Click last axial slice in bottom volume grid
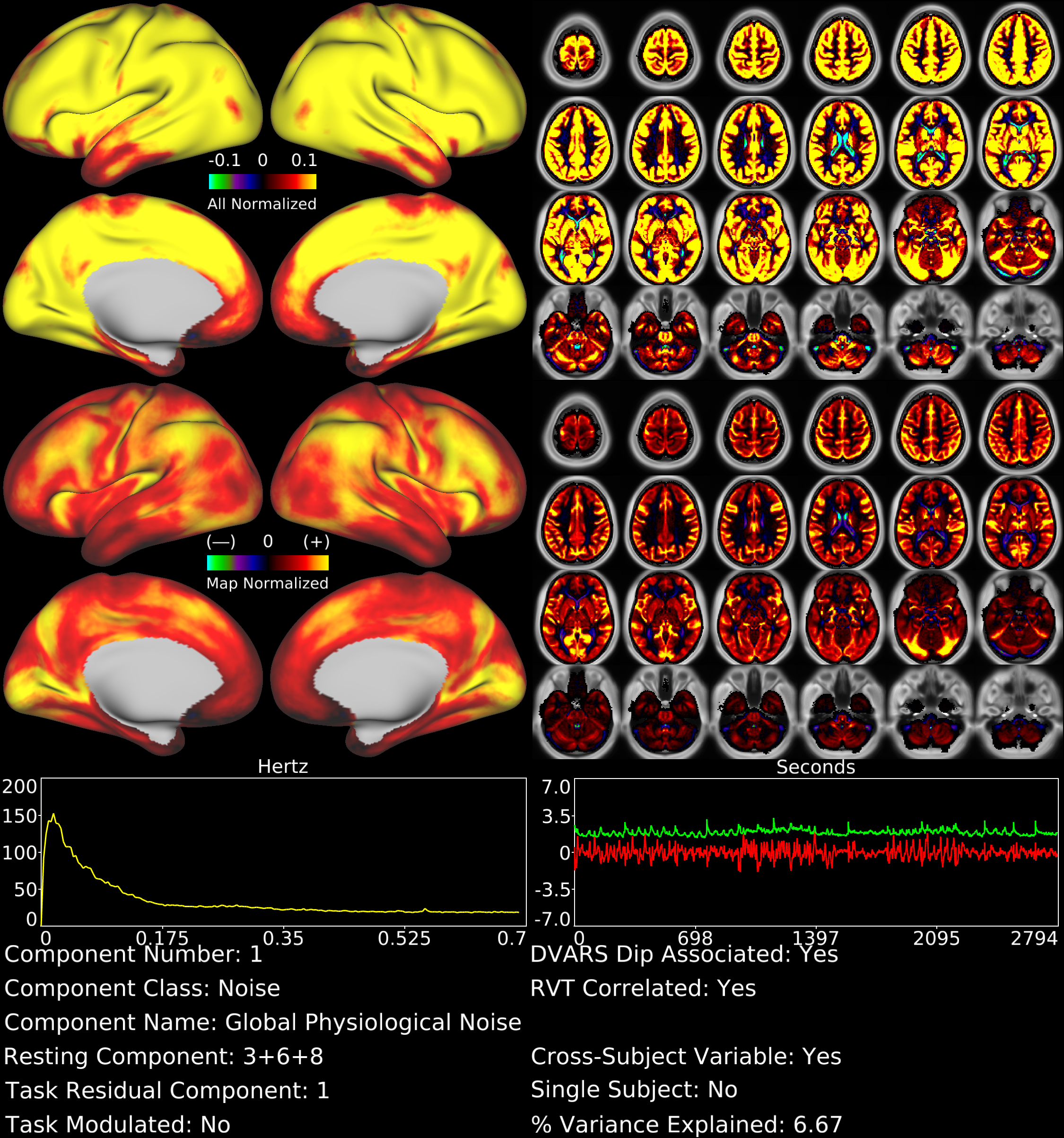 pyautogui.click(x=1019, y=713)
